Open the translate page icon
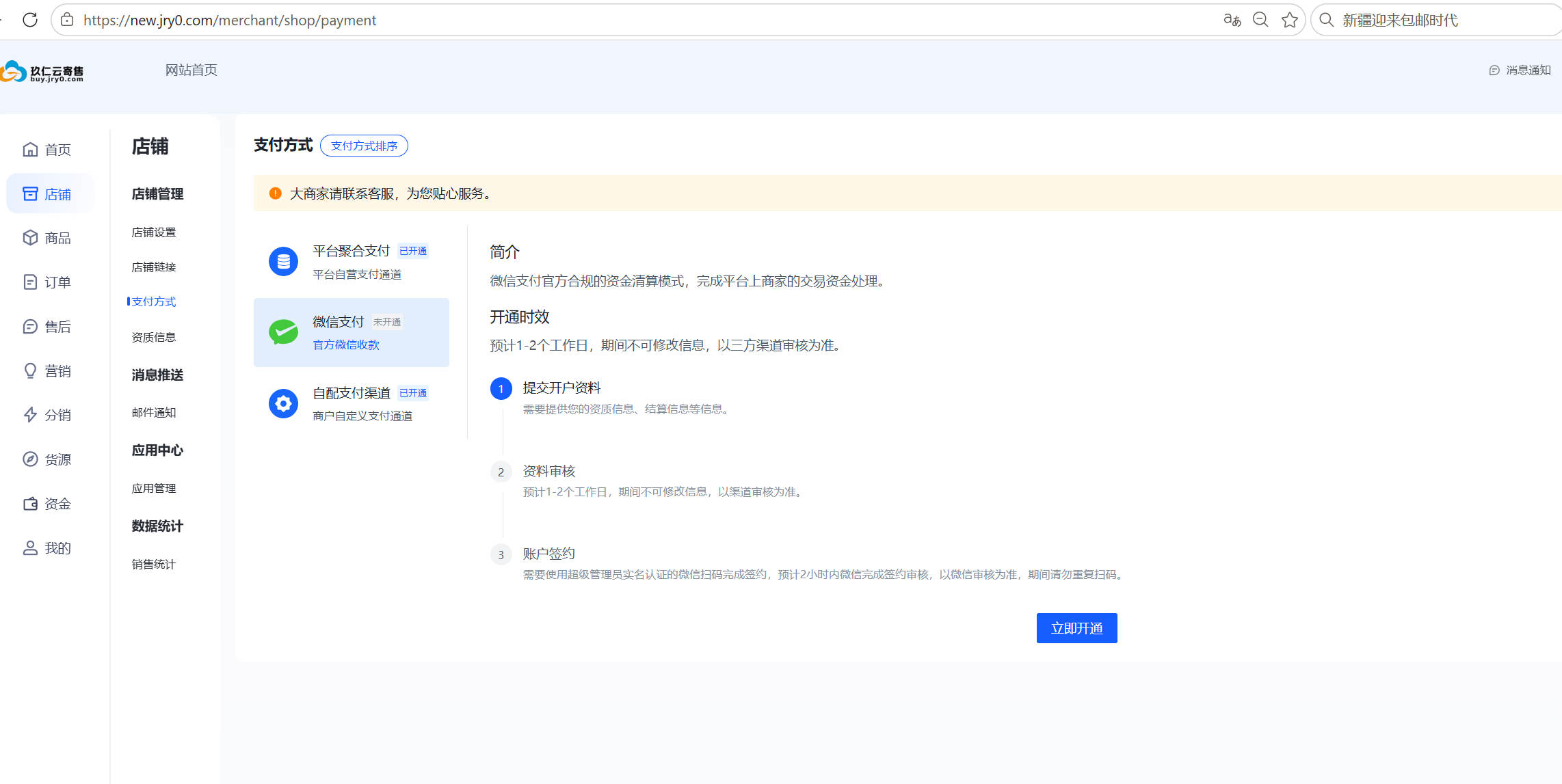Viewport: 1562px width, 784px height. tap(1232, 20)
